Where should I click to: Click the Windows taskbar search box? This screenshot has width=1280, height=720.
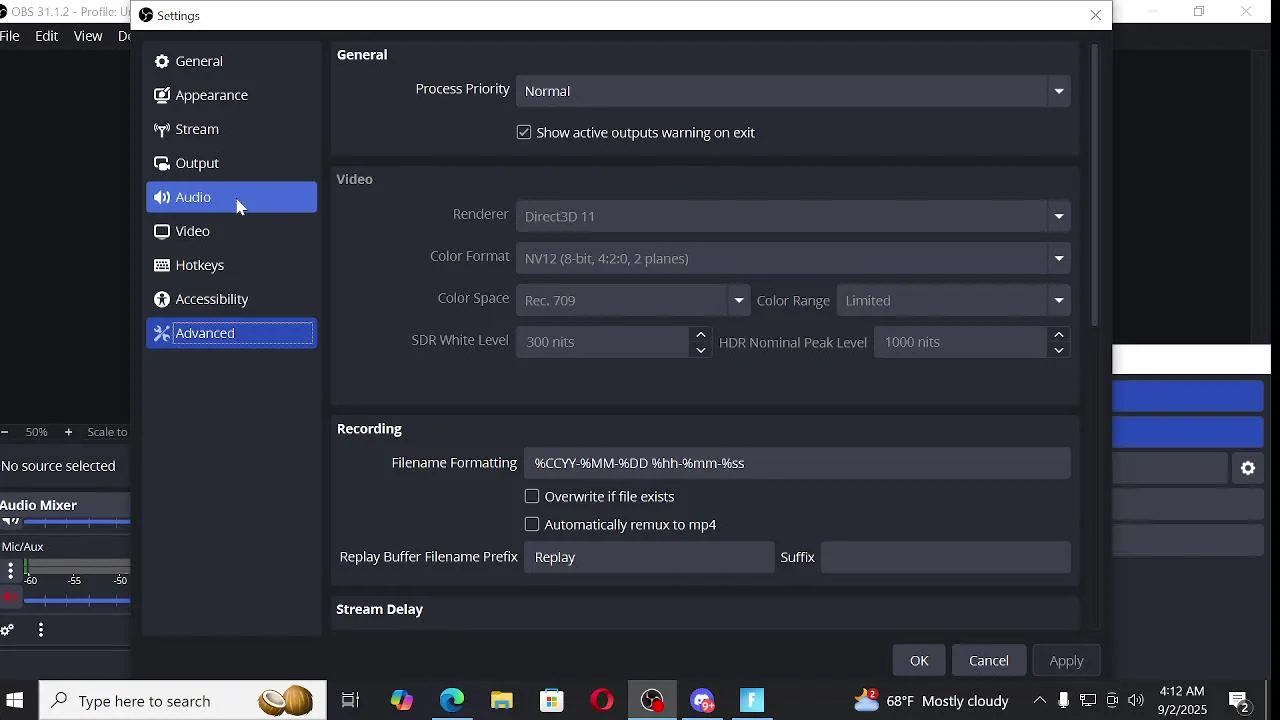[x=183, y=701]
